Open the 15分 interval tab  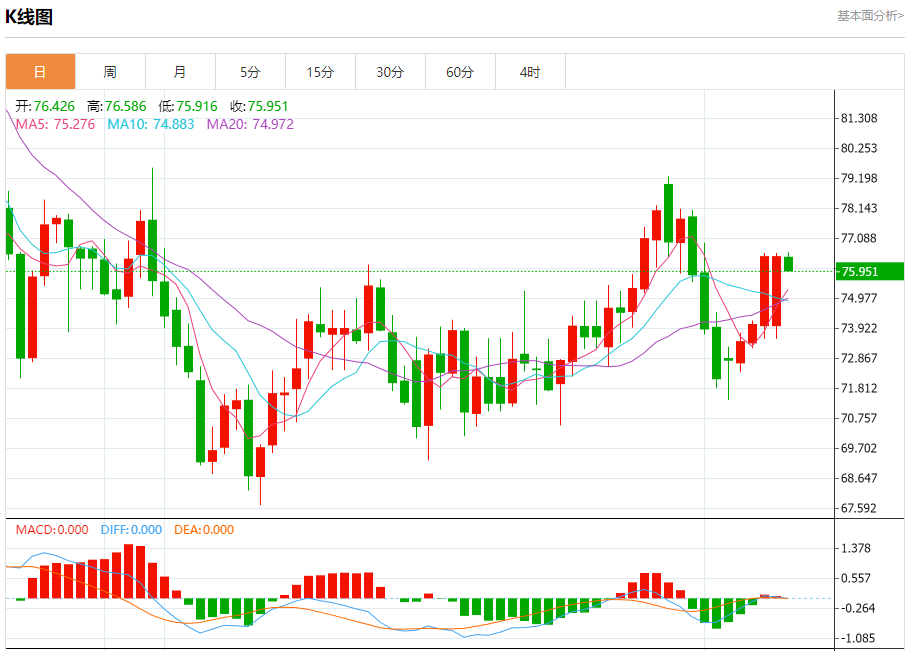click(x=320, y=71)
